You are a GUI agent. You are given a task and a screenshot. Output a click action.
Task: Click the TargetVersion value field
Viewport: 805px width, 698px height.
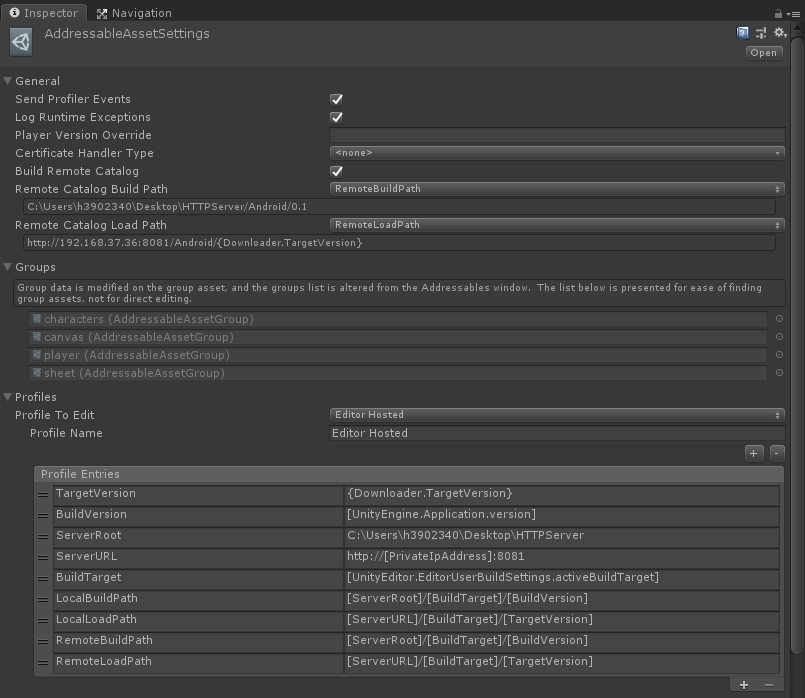pyautogui.click(x=562, y=494)
